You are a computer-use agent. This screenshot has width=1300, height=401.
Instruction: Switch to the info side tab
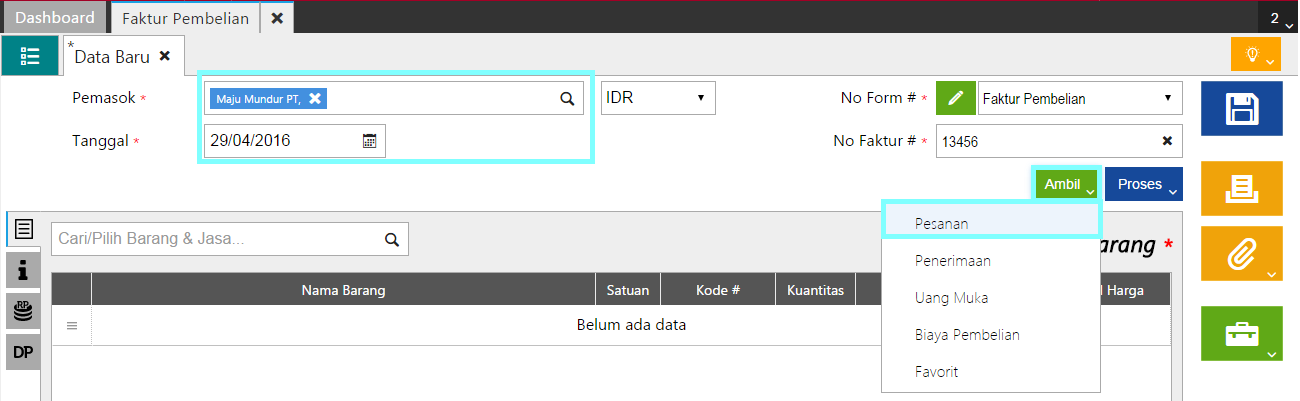point(23,270)
